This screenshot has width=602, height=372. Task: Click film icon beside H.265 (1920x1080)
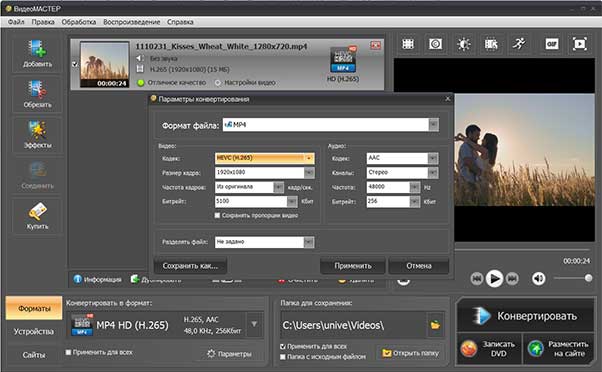coord(140,69)
